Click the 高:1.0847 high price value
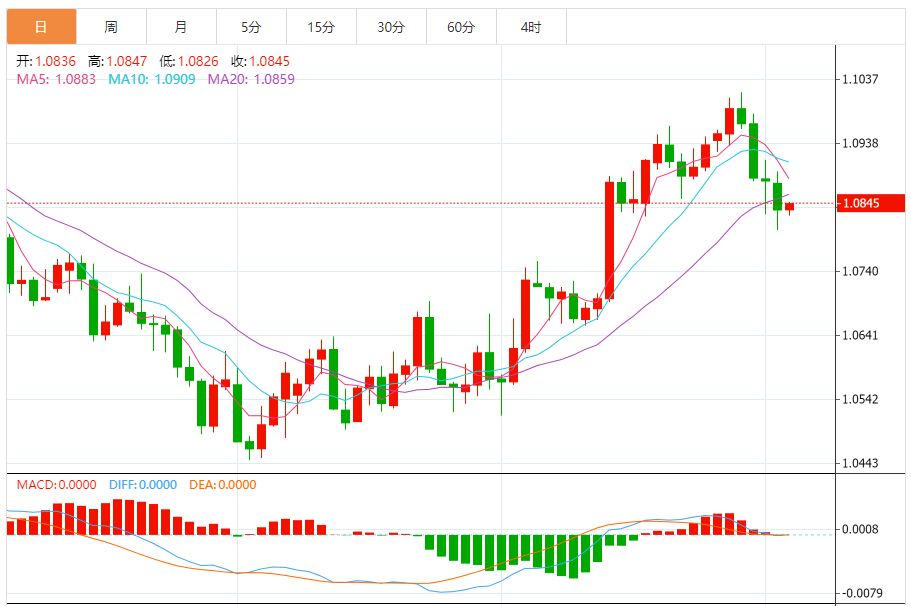 [x=117, y=61]
